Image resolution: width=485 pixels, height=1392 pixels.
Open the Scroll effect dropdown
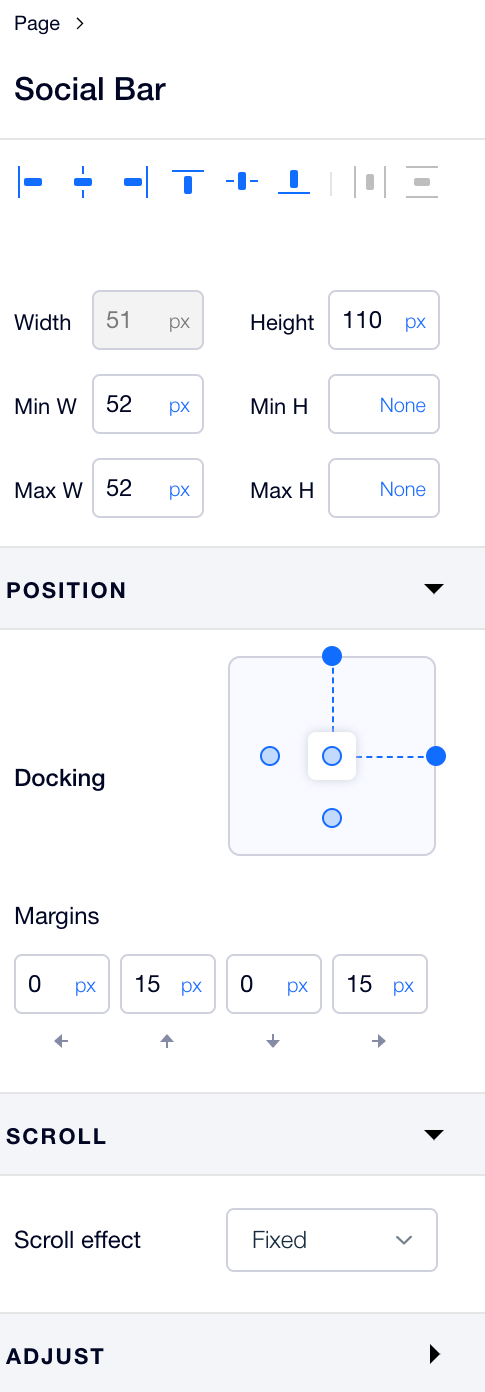pyautogui.click(x=332, y=1240)
